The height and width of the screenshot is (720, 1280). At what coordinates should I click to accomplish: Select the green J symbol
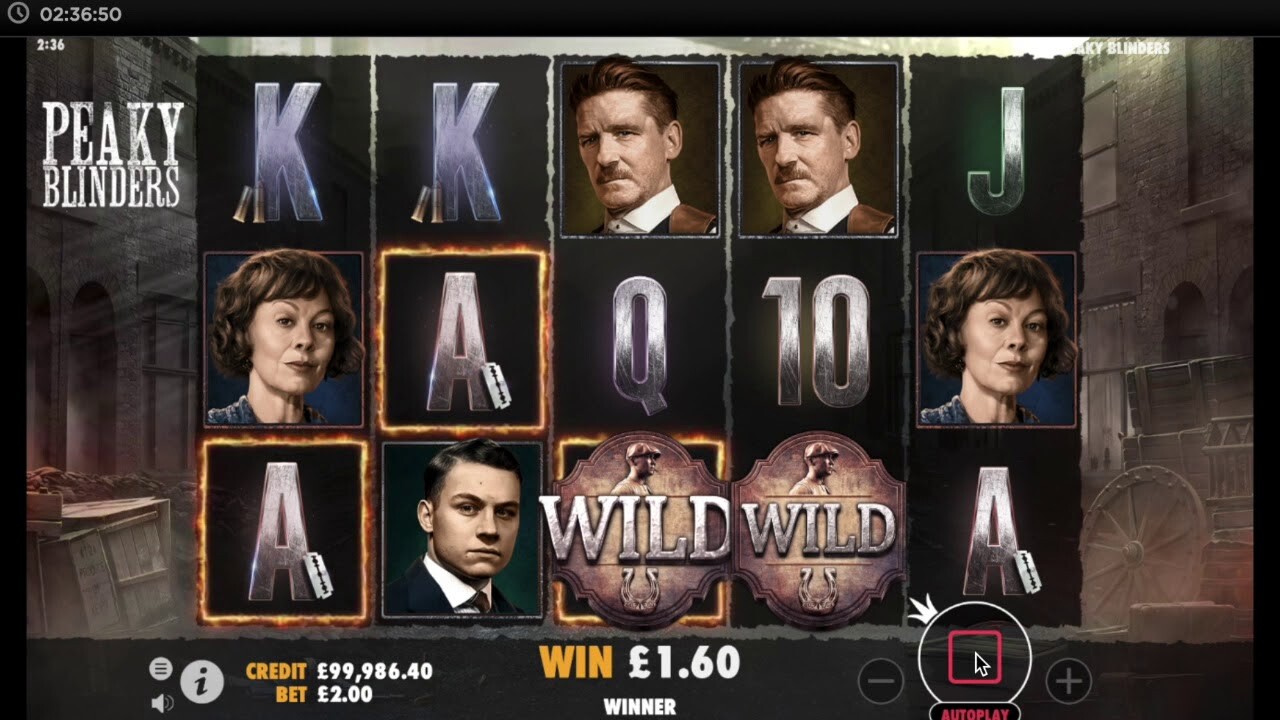point(996,150)
